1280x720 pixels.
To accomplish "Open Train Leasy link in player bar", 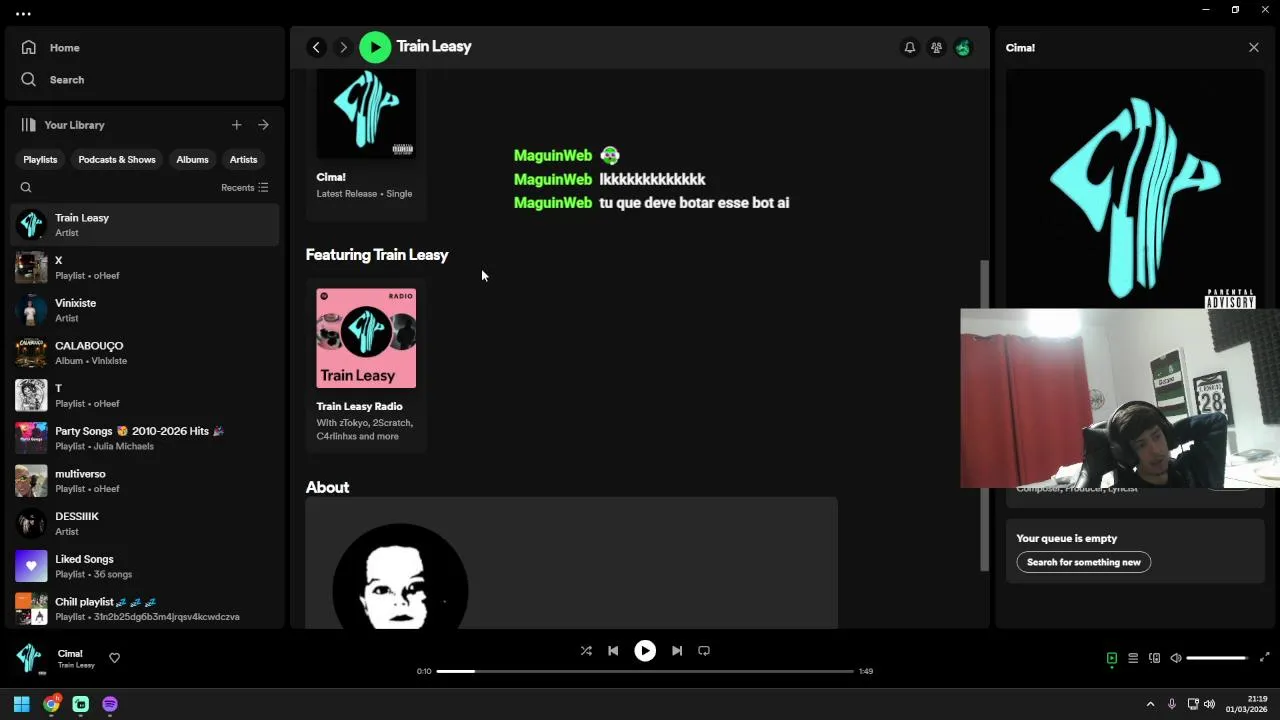I will coord(76,665).
